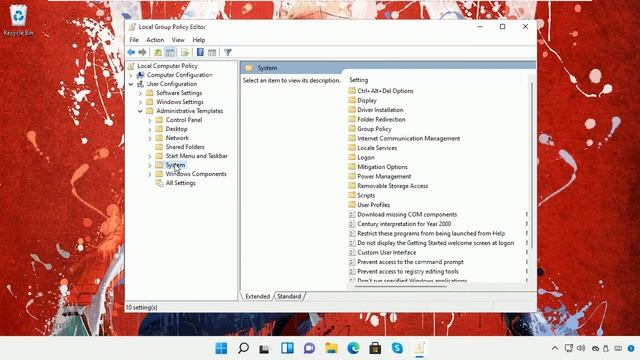The height and width of the screenshot is (360, 640).
Task: Open Search from the taskbar
Action: pos(243,348)
